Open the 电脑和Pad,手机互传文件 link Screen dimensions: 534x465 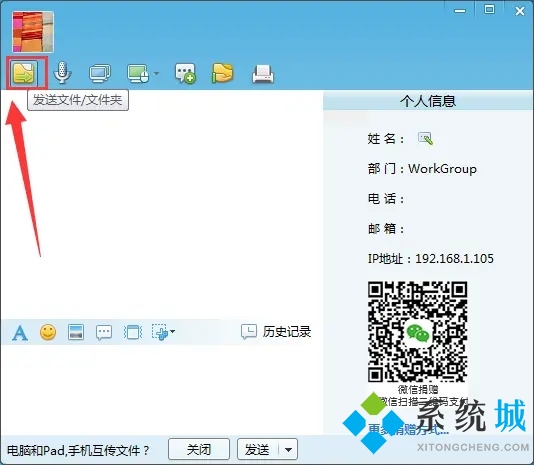(78, 451)
